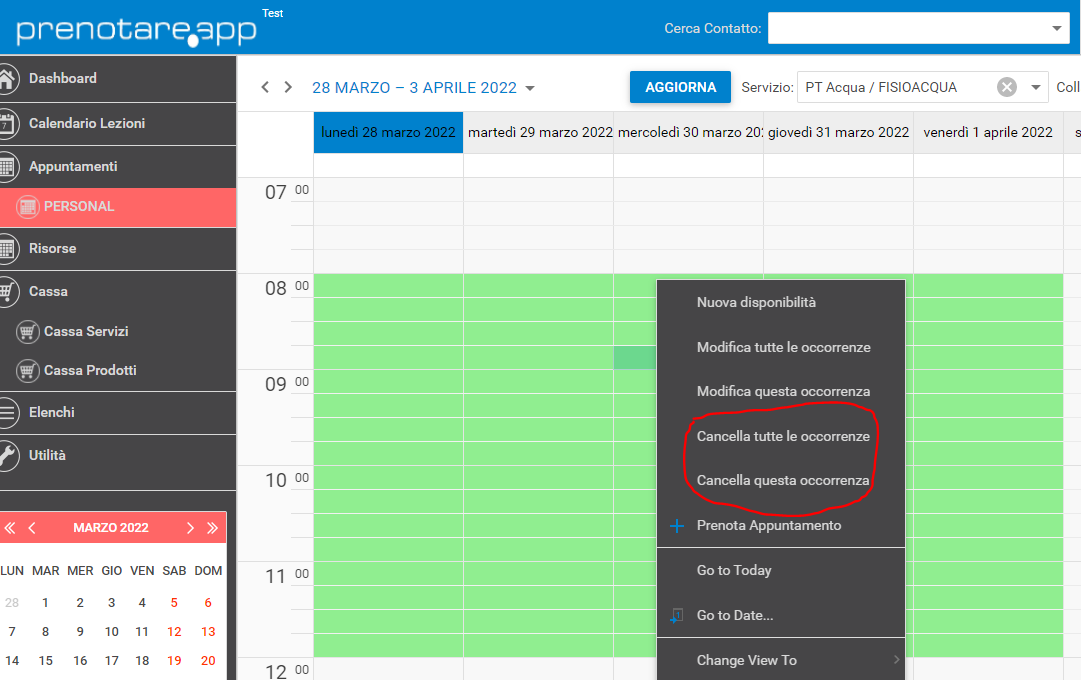Select Modifica questa occorrenza

[x=782, y=391]
